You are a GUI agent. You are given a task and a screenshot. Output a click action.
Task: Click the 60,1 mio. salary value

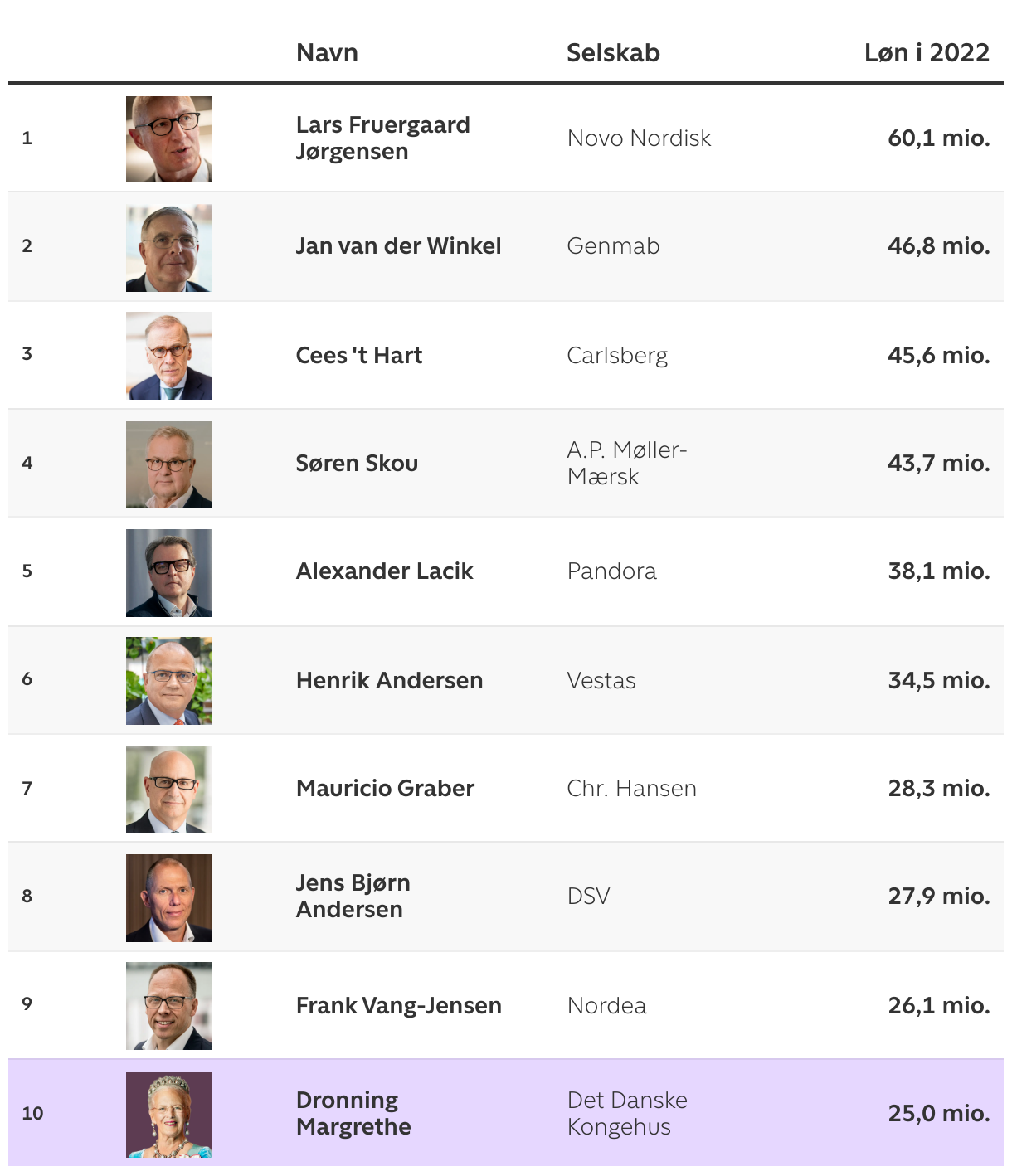click(x=938, y=138)
